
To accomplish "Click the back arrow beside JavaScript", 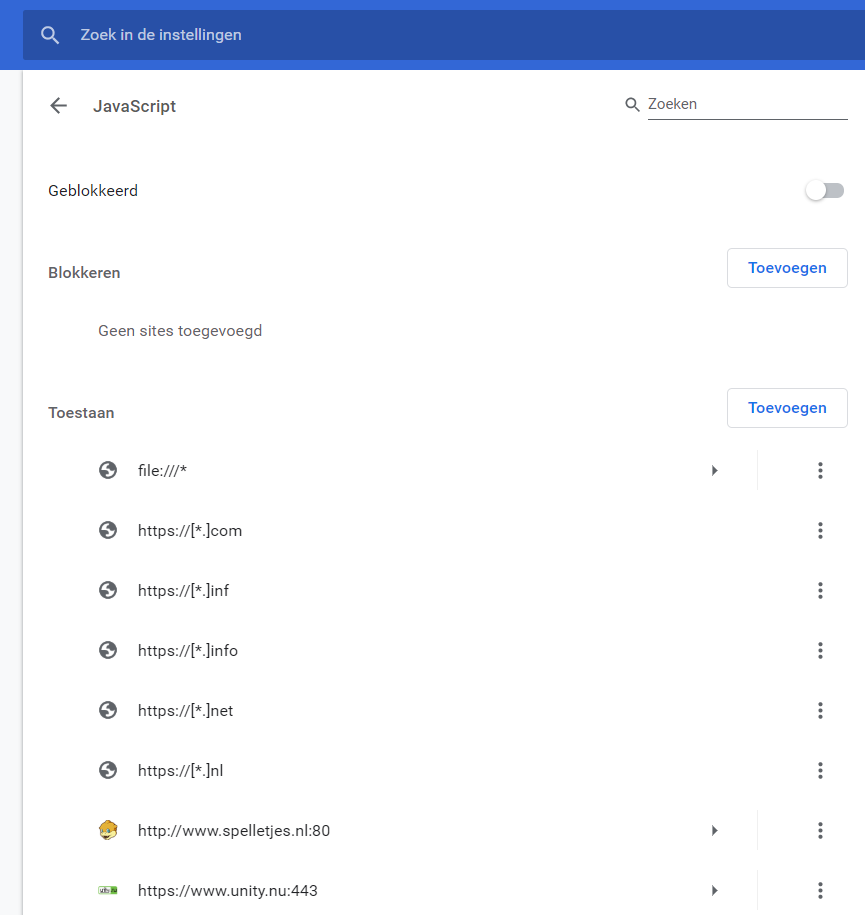I will pos(58,106).
